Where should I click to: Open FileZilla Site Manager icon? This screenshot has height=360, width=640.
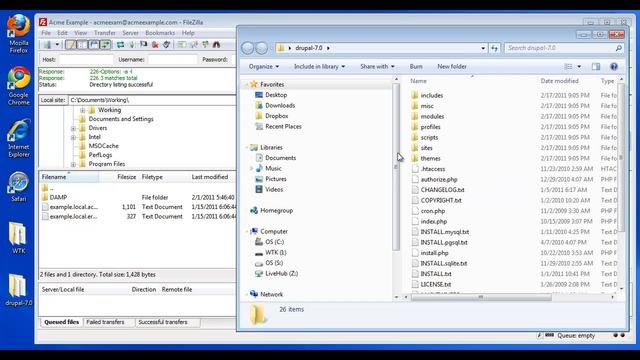coord(48,44)
